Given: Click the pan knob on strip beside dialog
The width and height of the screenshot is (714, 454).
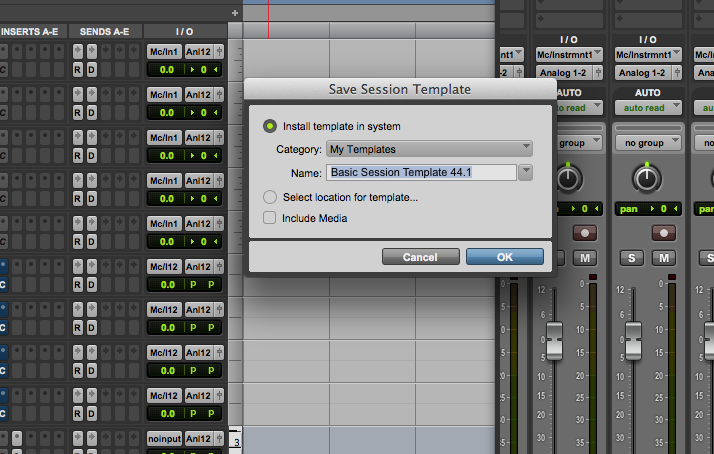Looking at the screenshot, I should (568, 178).
